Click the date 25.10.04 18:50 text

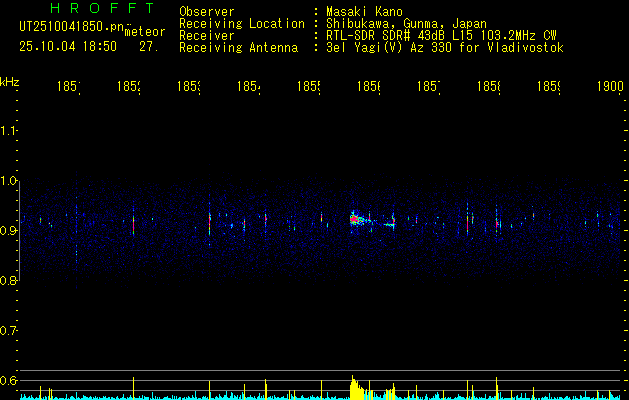click(x=68, y=47)
